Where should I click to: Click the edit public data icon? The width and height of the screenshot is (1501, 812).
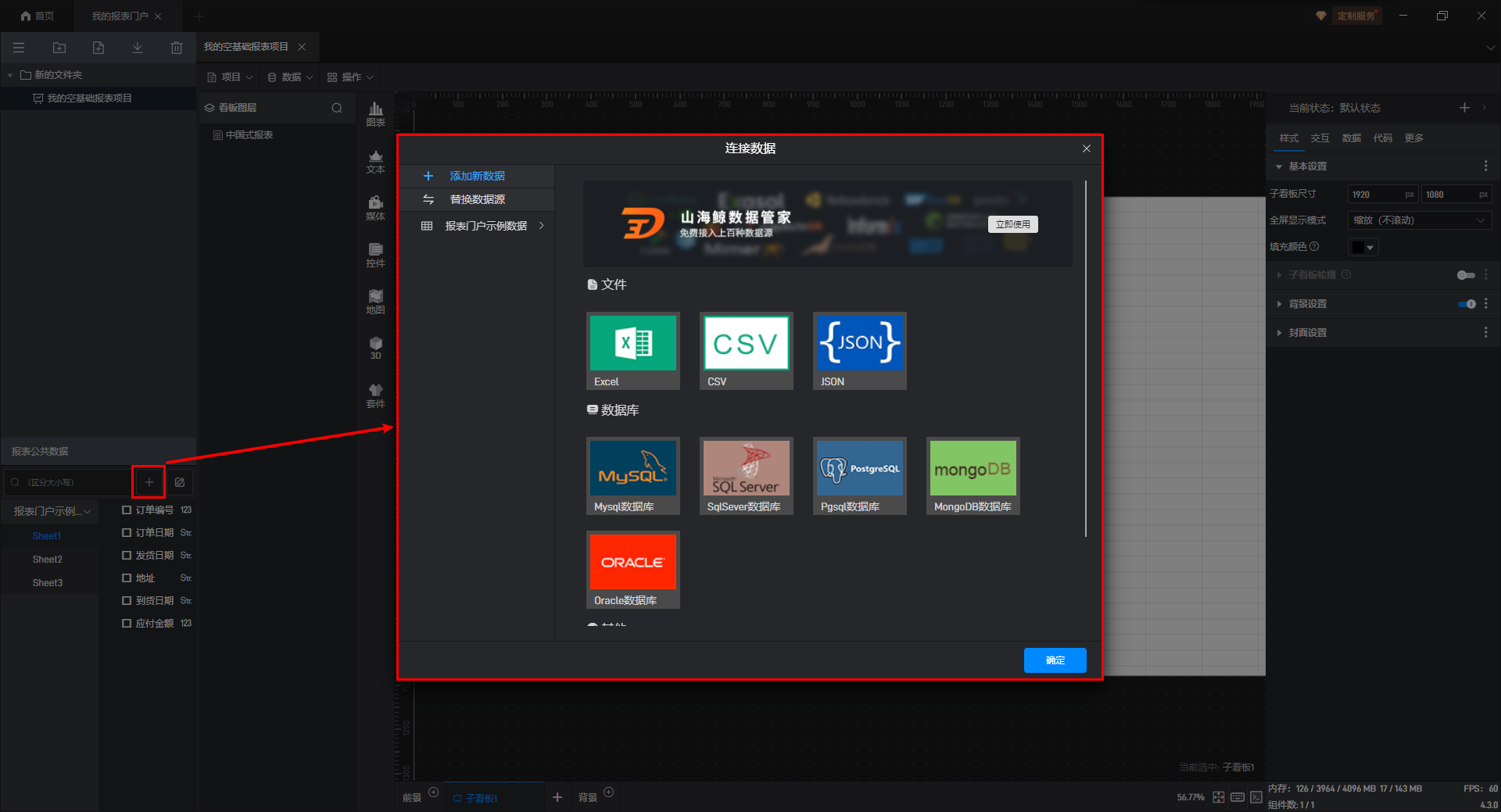click(x=180, y=482)
